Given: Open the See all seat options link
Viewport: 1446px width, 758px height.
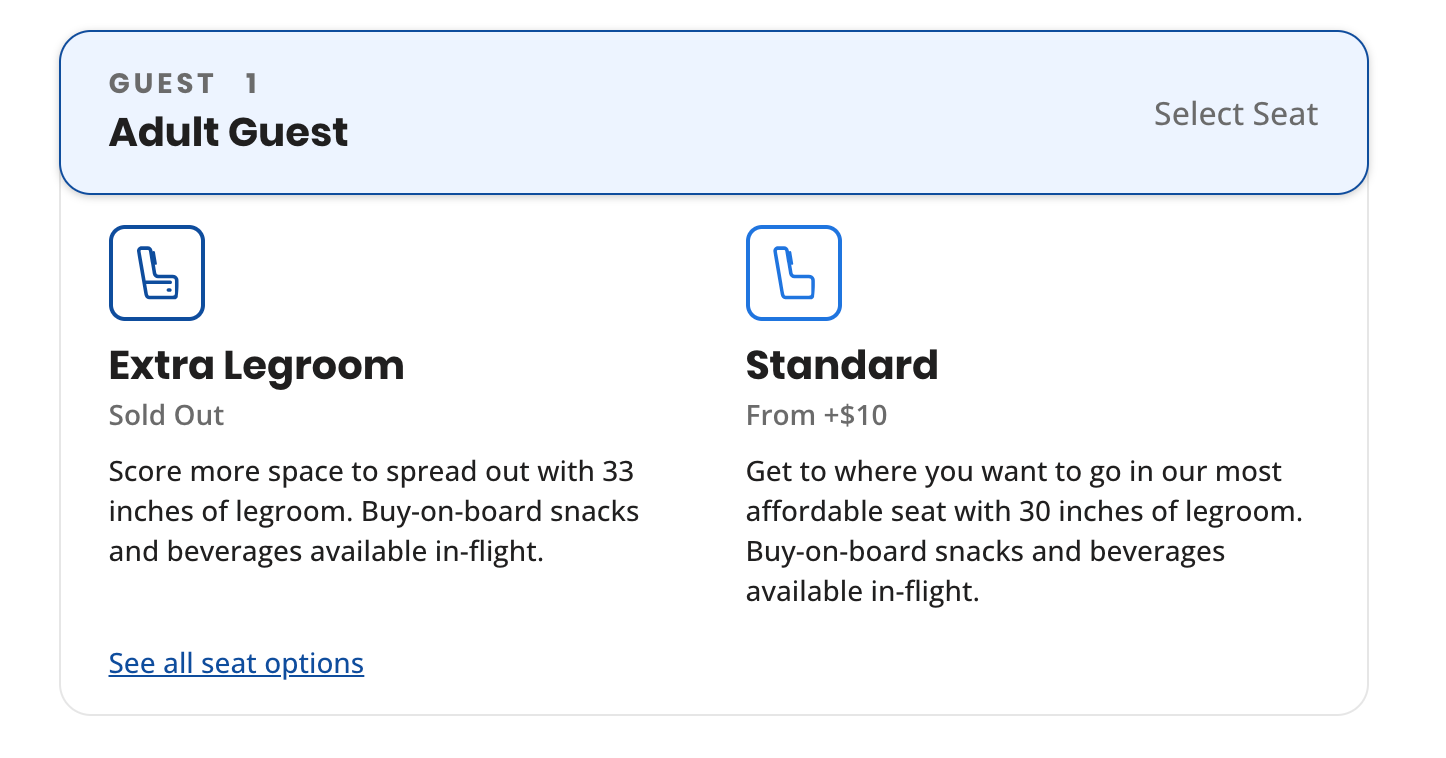Looking at the screenshot, I should (236, 663).
